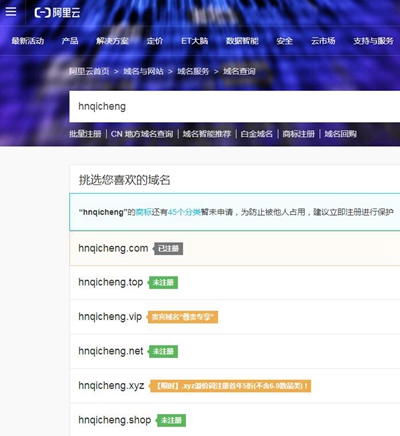Viewport: 400px width, 436px height.
Task: Click the .xyz promotion badge
Action: [x=230, y=386]
